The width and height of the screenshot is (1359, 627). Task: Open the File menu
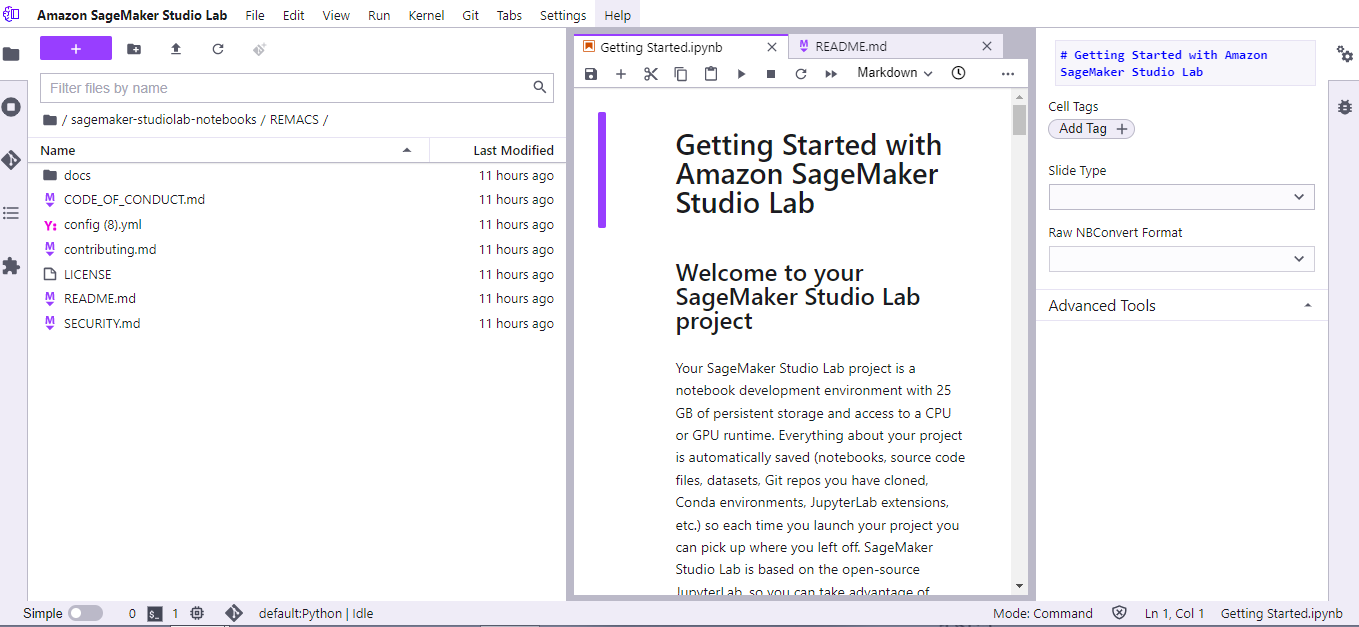click(255, 15)
